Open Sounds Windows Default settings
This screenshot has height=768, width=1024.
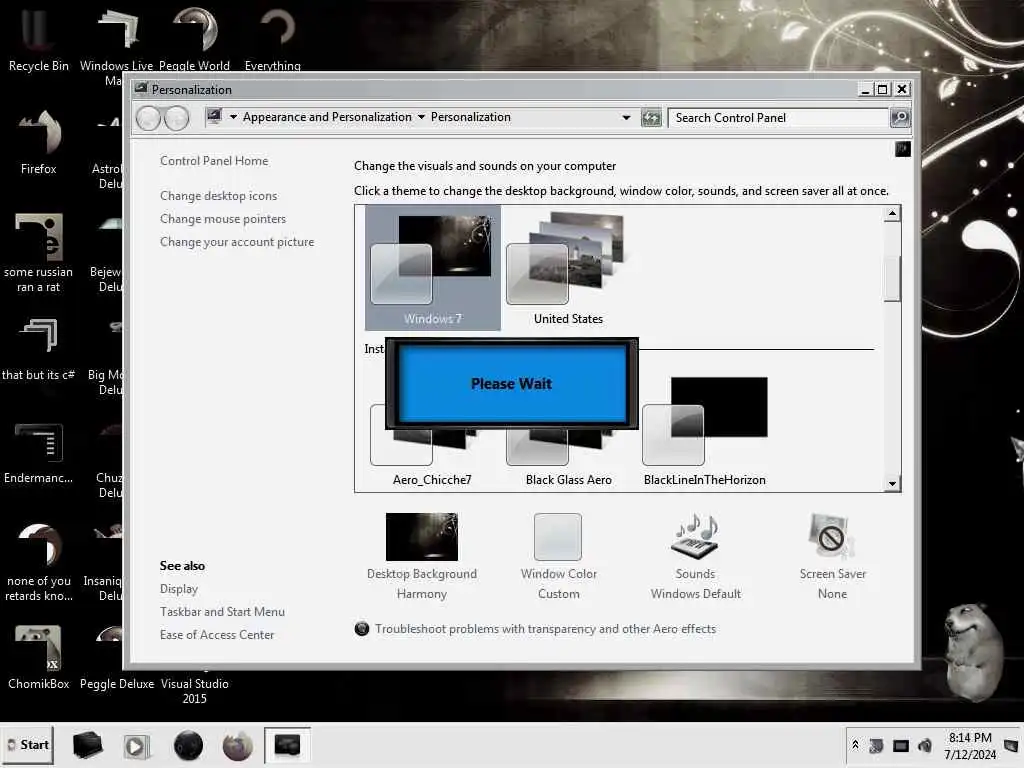[696, 556]
